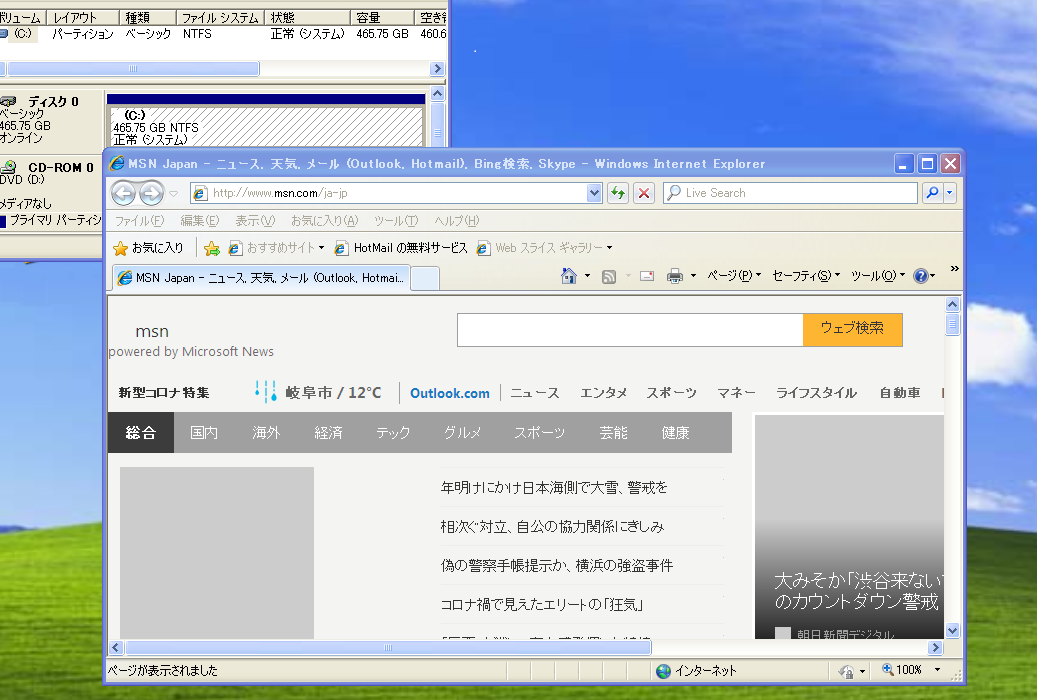Add page to favorites bar star icon
Viewport: 1037px width, 700px height.
[x=212, y=248]
